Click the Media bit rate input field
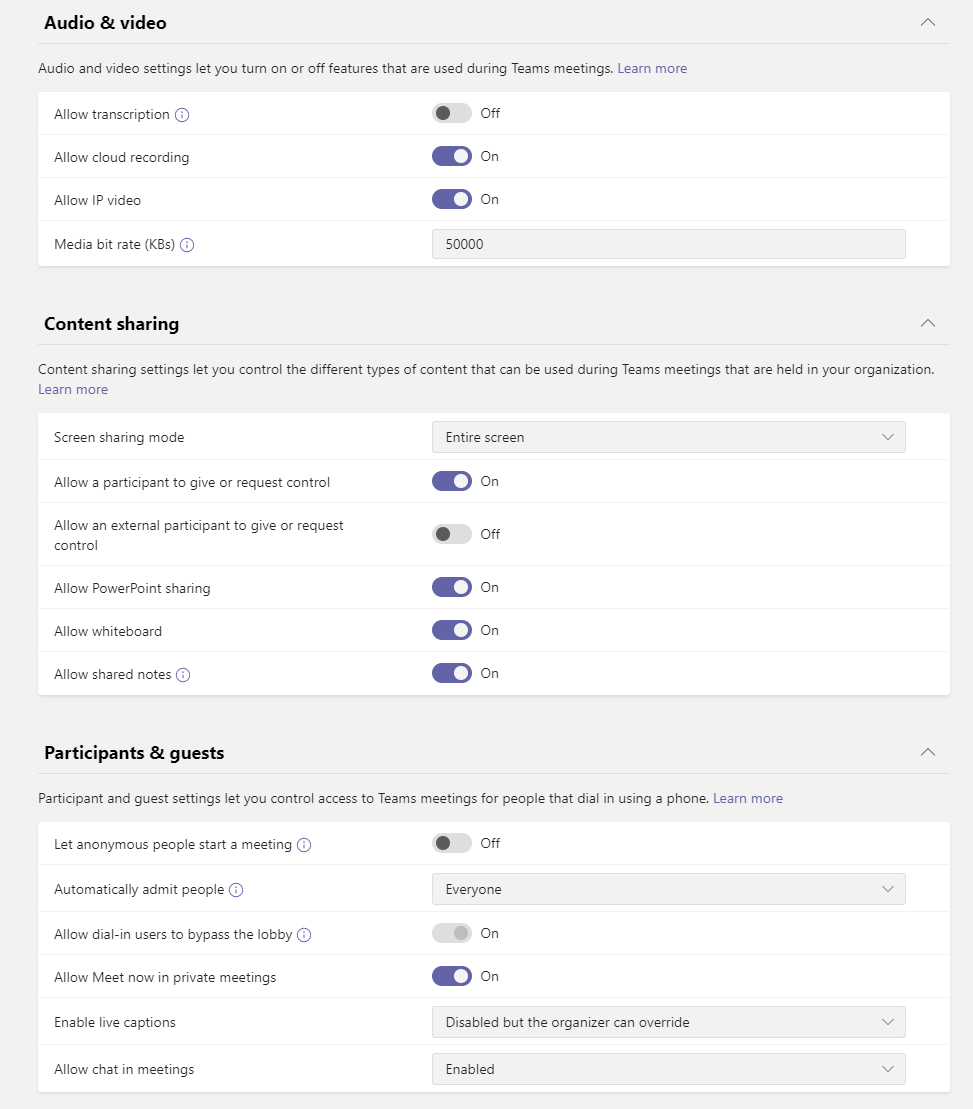 tap(668, 244)
